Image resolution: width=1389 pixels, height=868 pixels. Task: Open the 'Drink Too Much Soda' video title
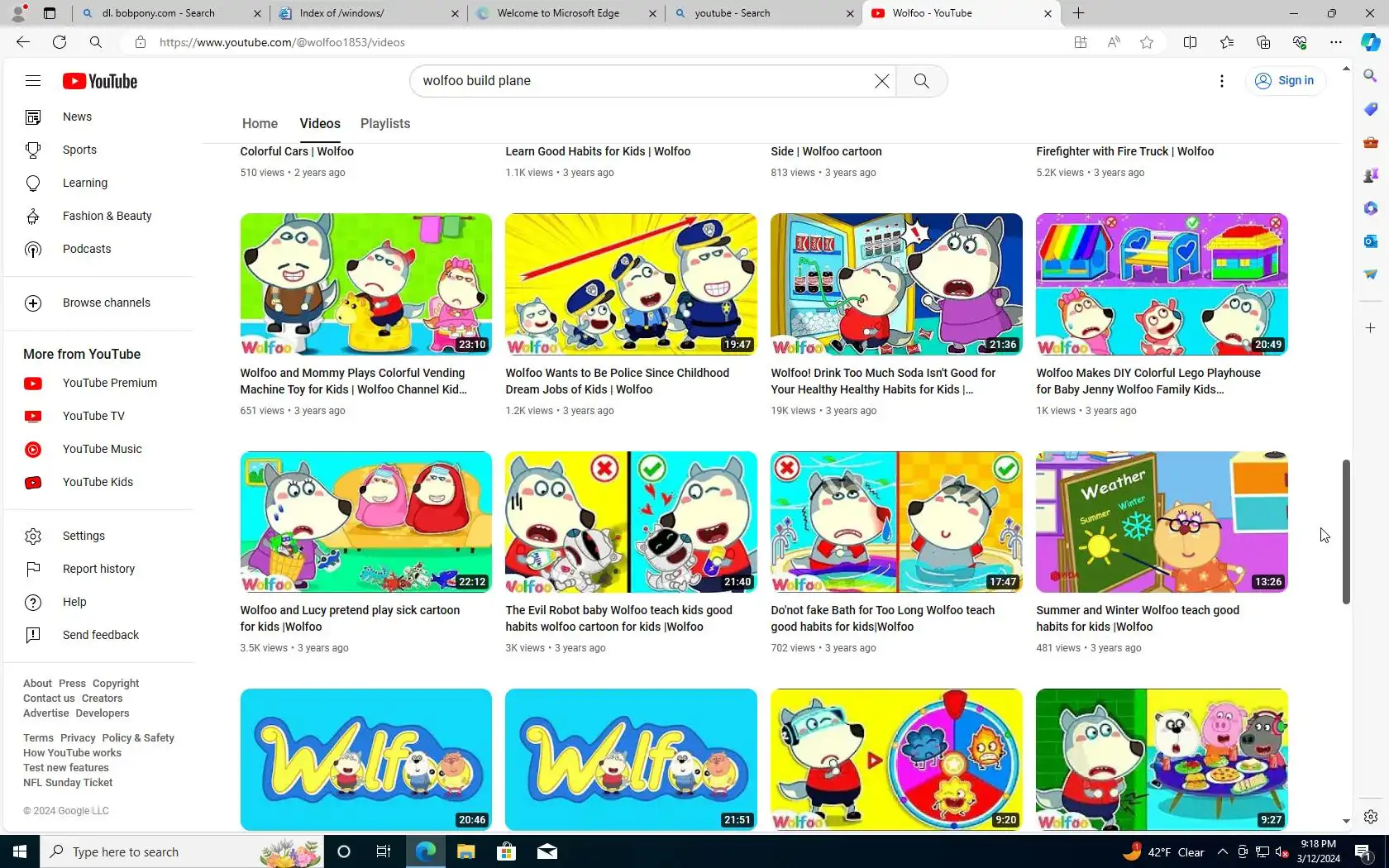click(x=883, y=381)
